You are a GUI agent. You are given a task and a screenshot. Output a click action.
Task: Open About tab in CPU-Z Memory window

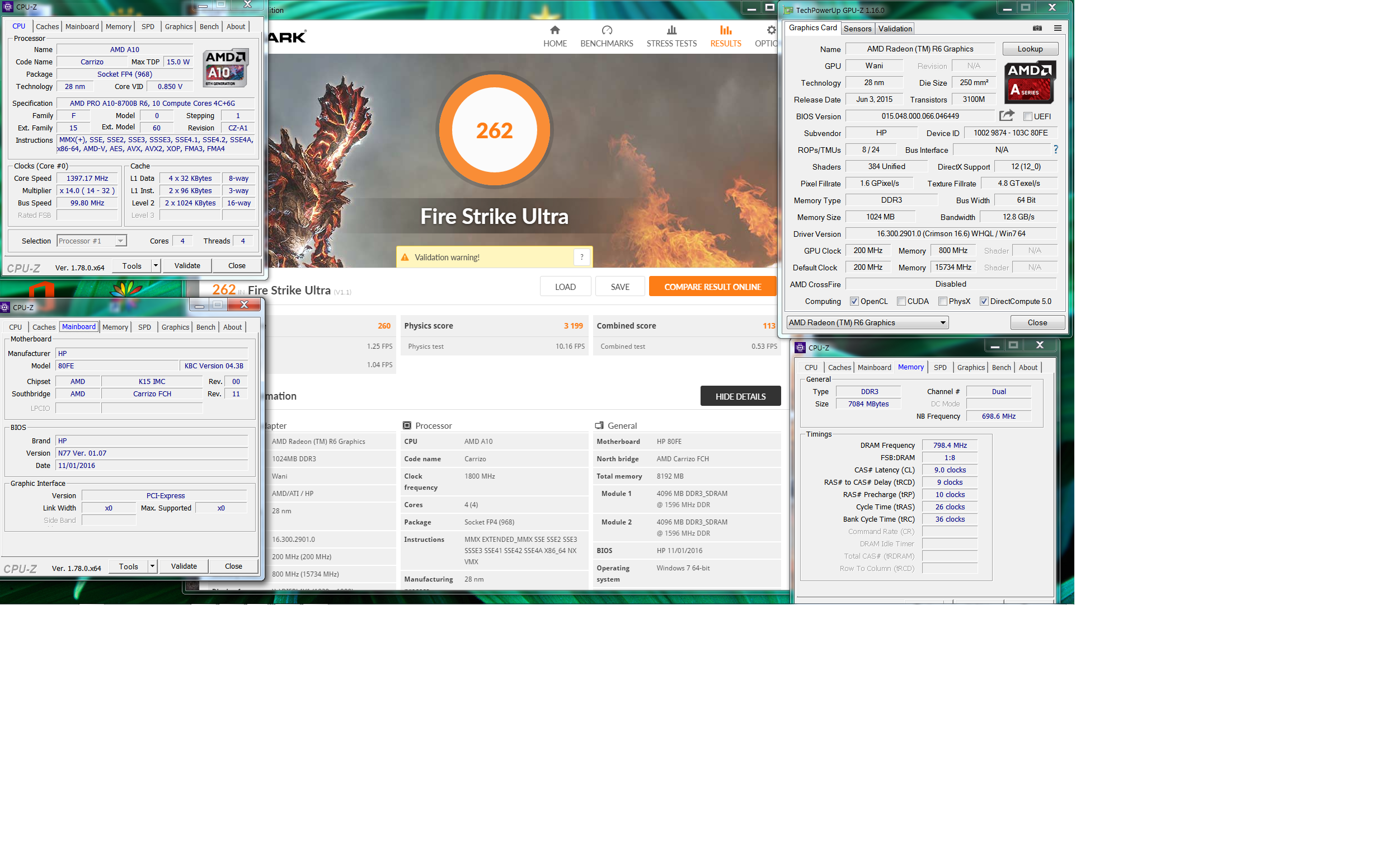click(x=1027, y=367)
